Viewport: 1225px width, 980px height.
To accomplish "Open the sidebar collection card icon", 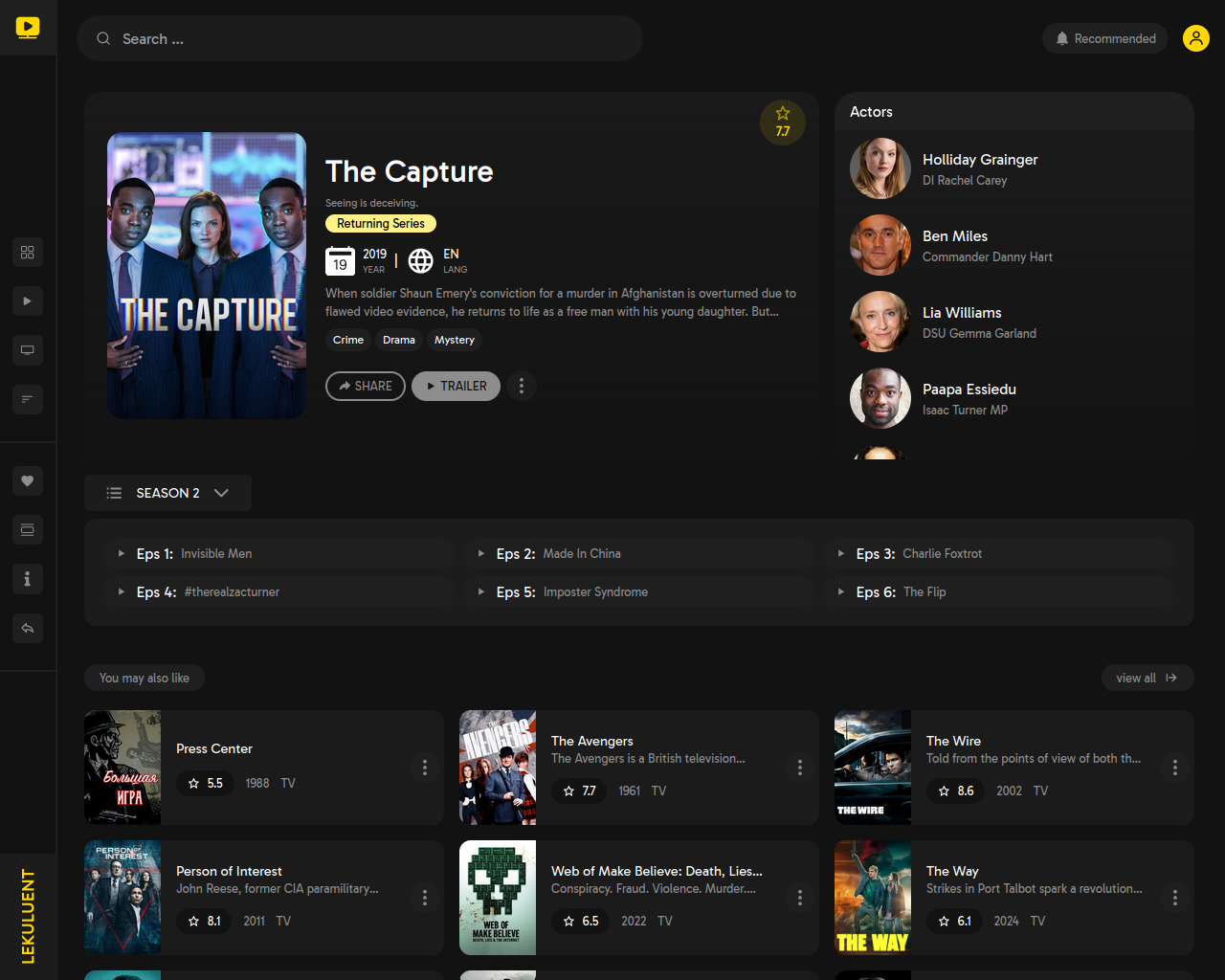I will click(27, 529).
